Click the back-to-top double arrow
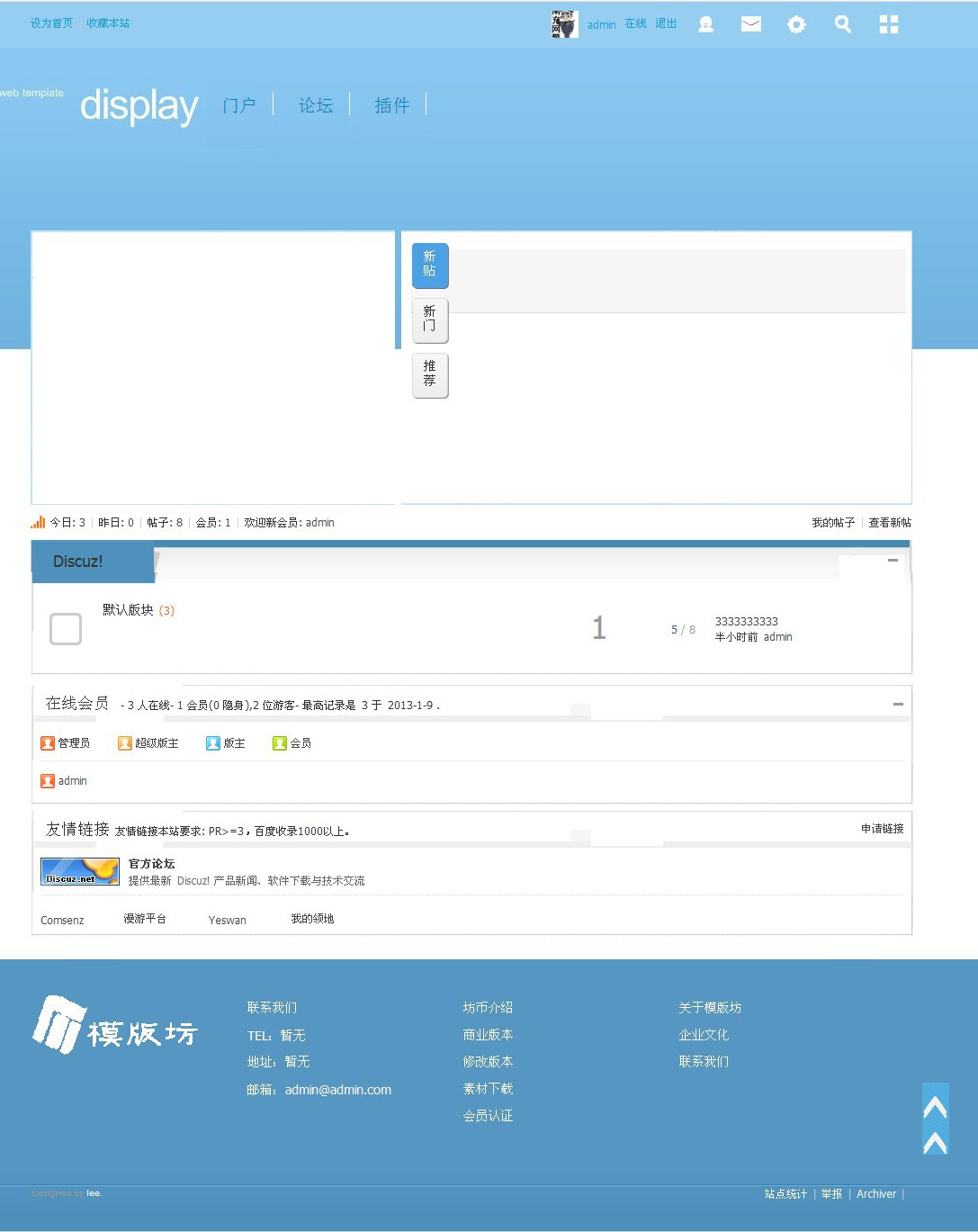 pyautogui.click(x=936, y=1119)
